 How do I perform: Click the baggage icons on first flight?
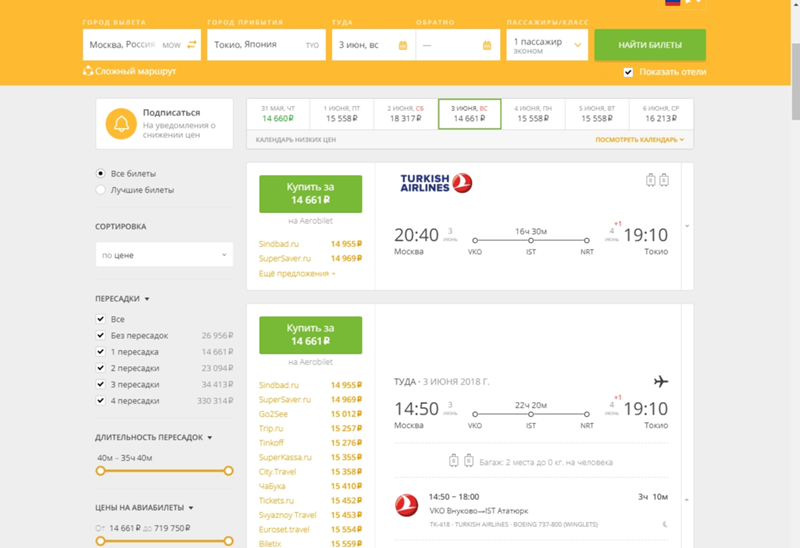(656, 180)
